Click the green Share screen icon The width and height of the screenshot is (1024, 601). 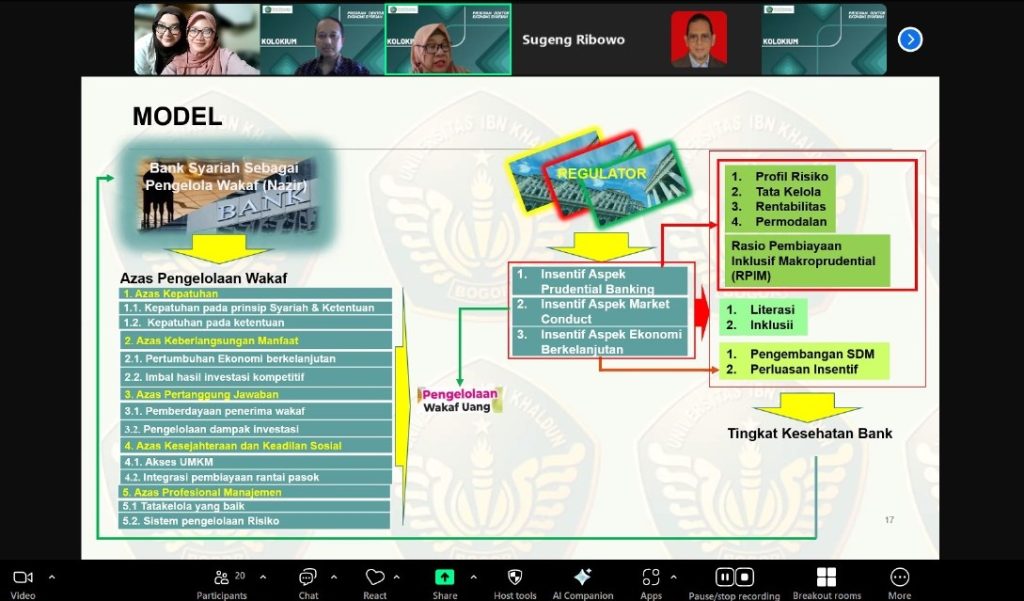point(445,578)
